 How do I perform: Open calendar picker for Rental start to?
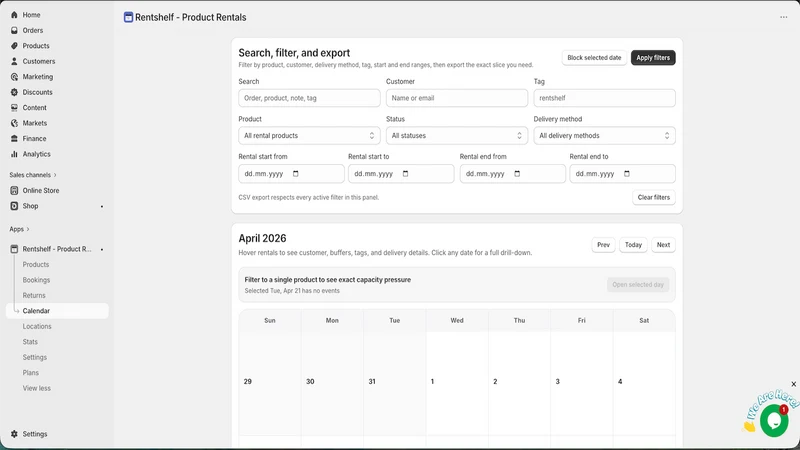click(406, 174)
